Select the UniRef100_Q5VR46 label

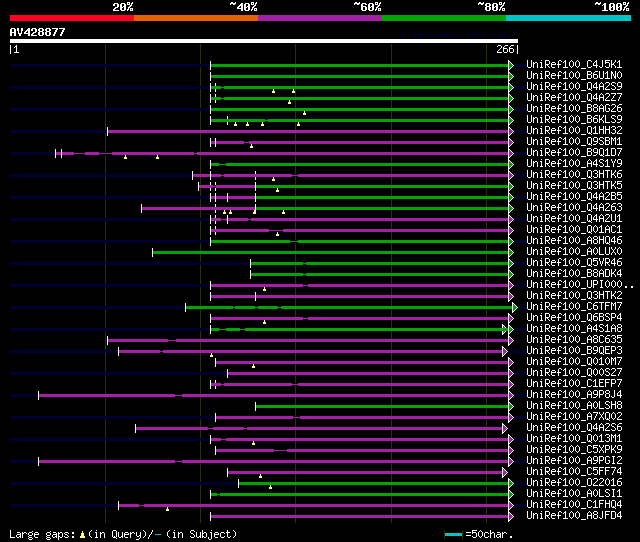574,263
